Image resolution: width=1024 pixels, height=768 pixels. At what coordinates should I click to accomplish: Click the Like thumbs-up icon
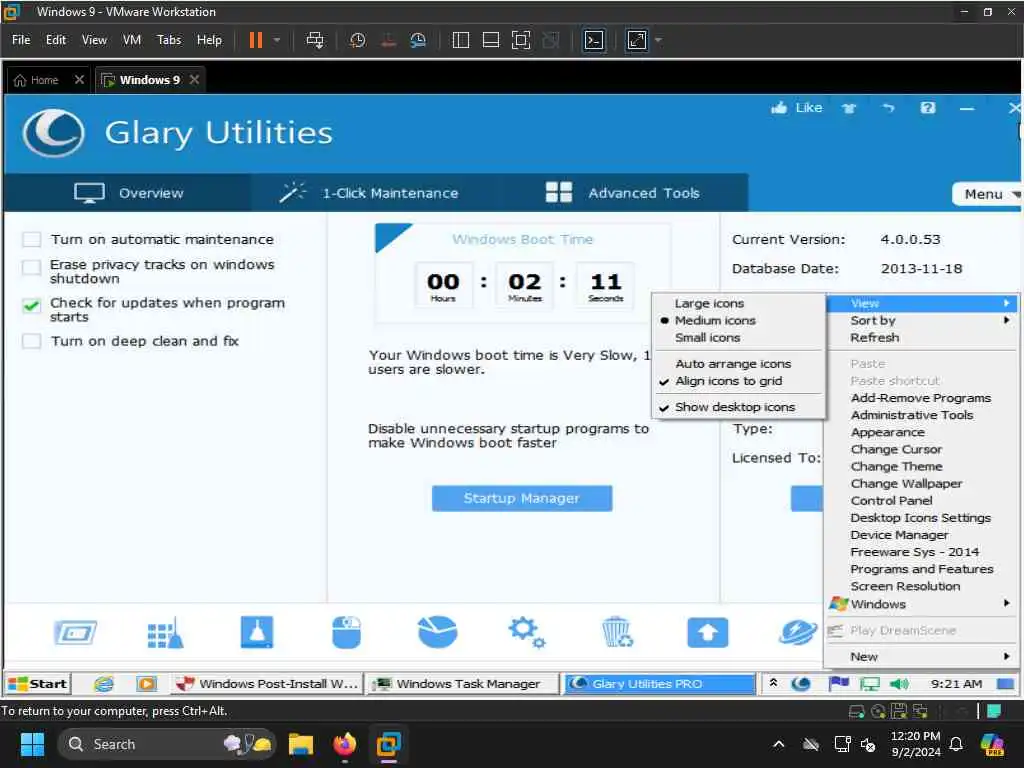tap(779, 108)
